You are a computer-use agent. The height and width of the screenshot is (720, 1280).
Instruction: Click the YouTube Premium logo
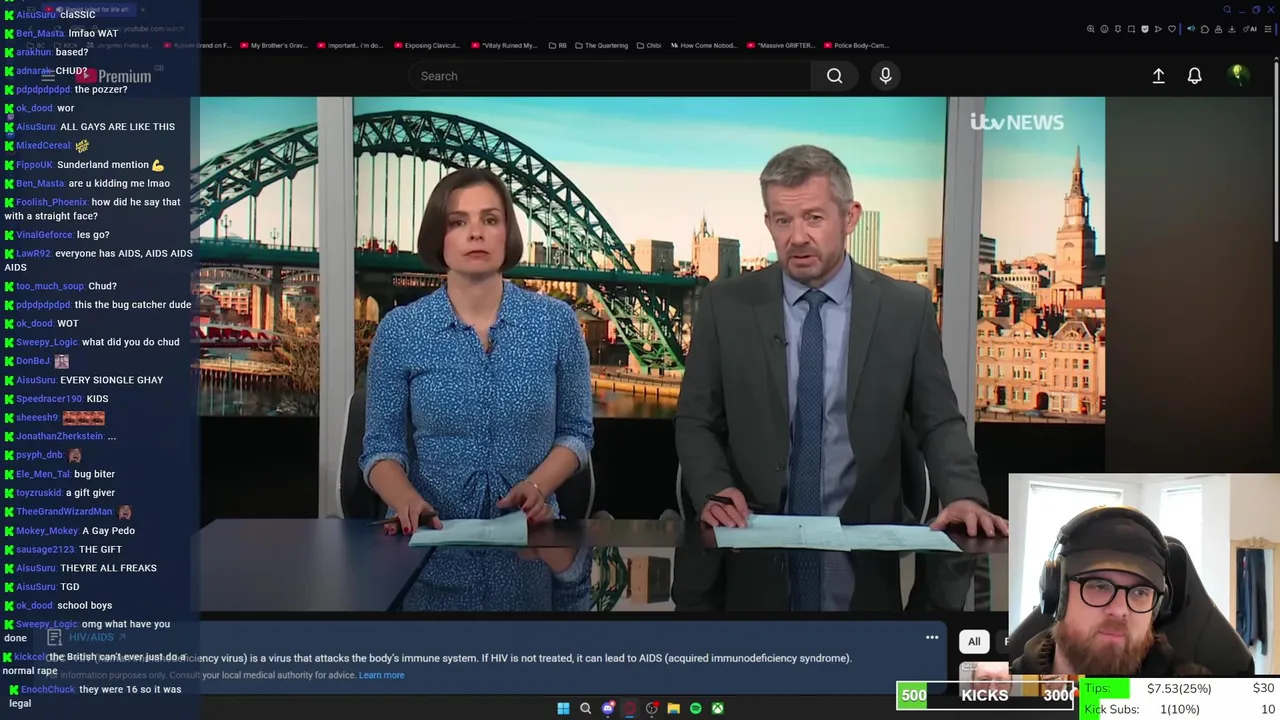(115, 76)
